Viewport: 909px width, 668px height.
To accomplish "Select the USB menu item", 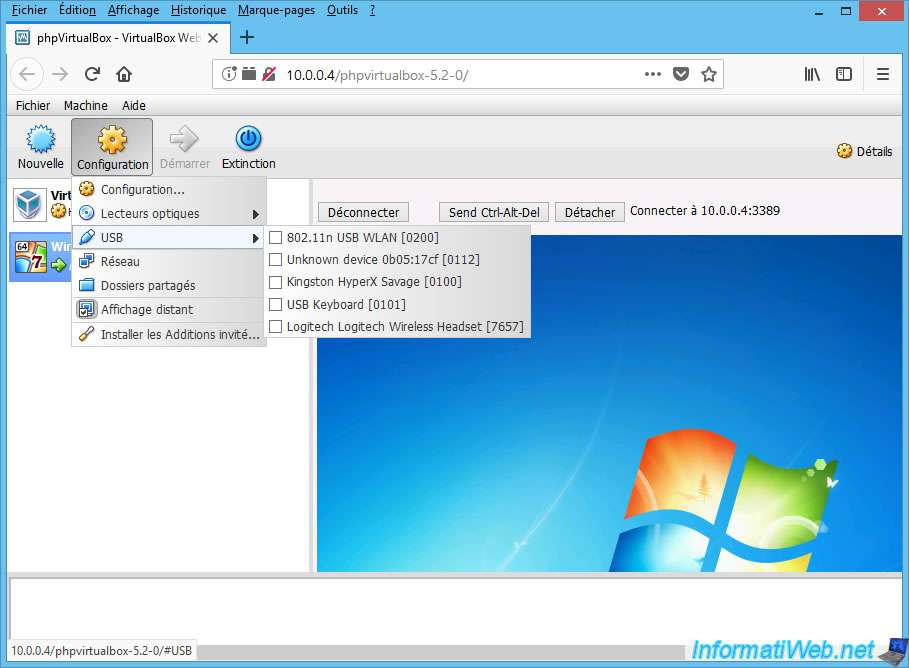I will (169, 238).
